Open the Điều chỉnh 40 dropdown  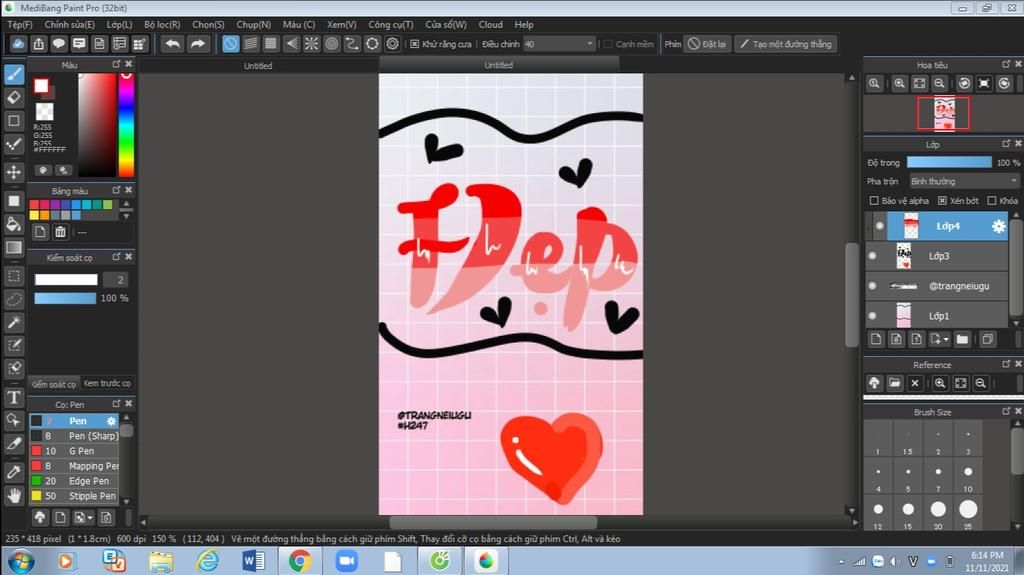[x=559, y=44]
